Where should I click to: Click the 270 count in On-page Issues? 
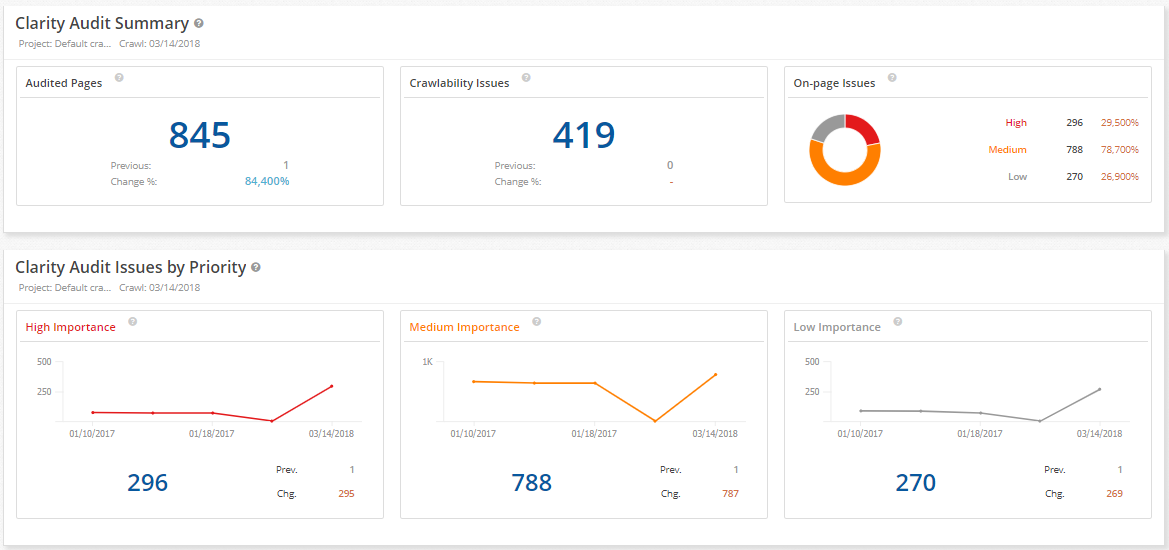(1074, 177)
